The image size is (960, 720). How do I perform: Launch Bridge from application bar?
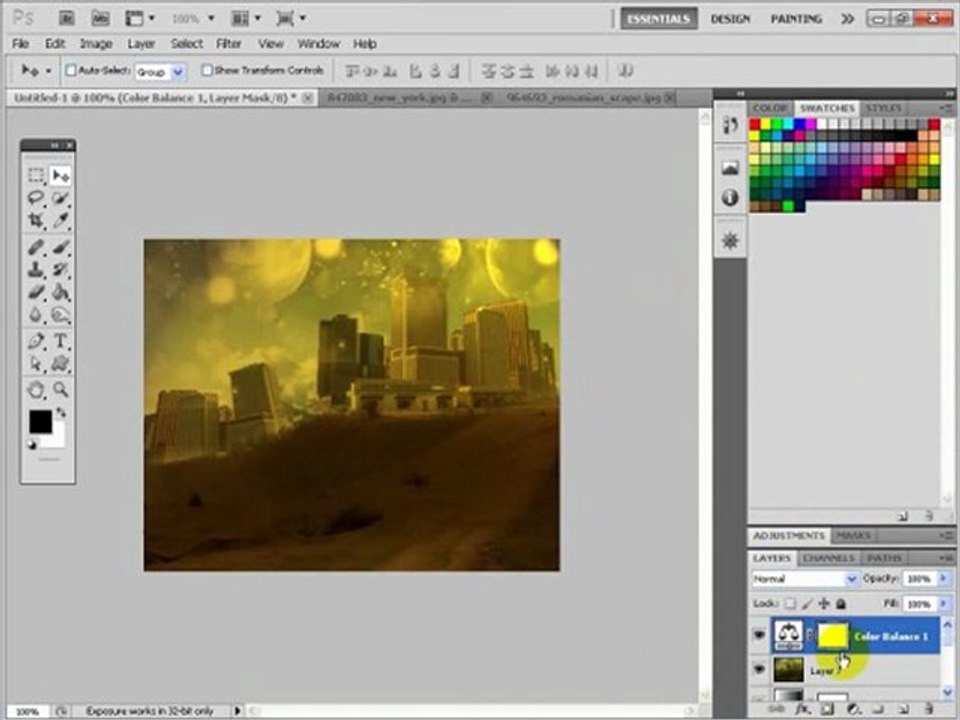[x=66, y=18]
